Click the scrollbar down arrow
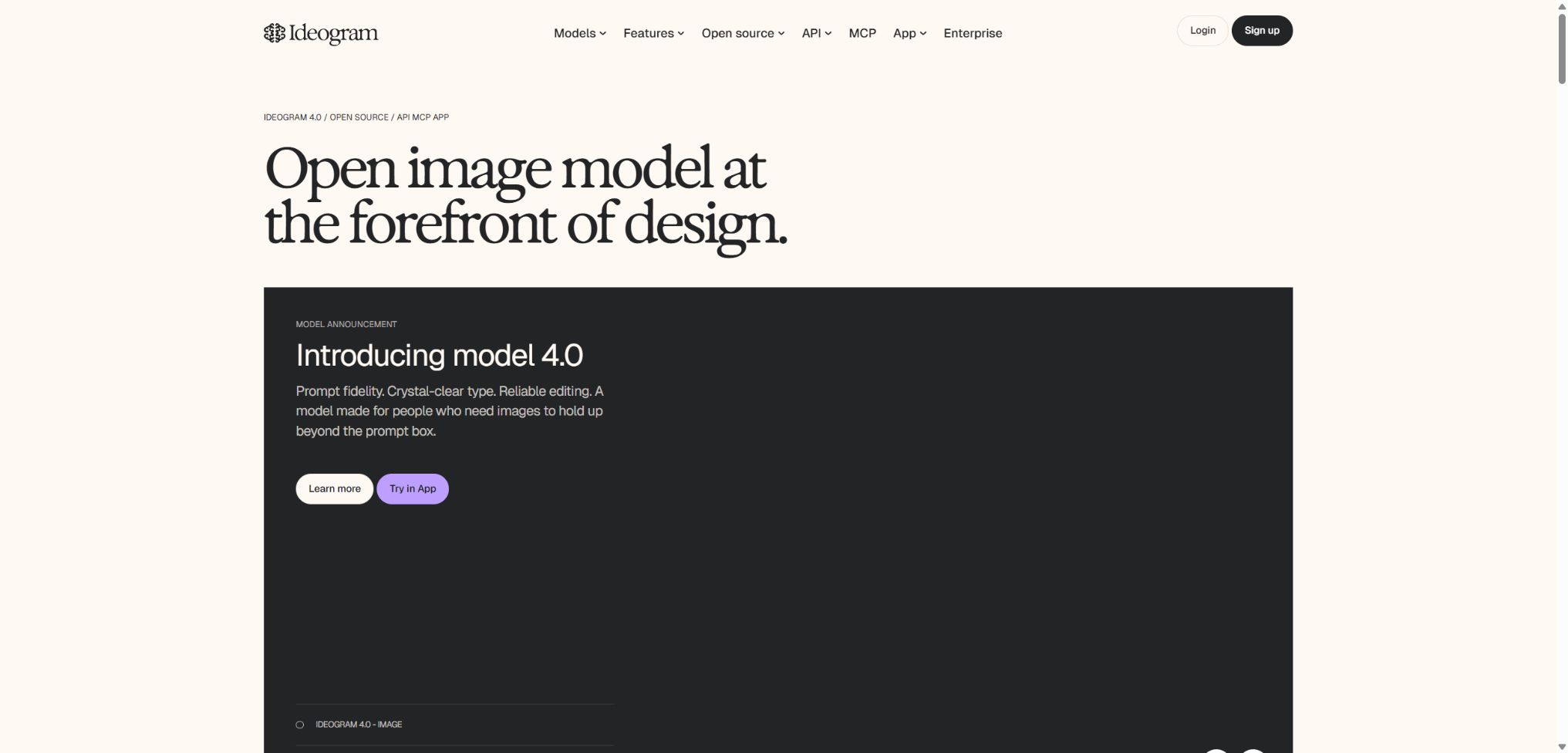Image resolution: width=1568 pixels, height=753 pixels. (x=1562, y=747)
